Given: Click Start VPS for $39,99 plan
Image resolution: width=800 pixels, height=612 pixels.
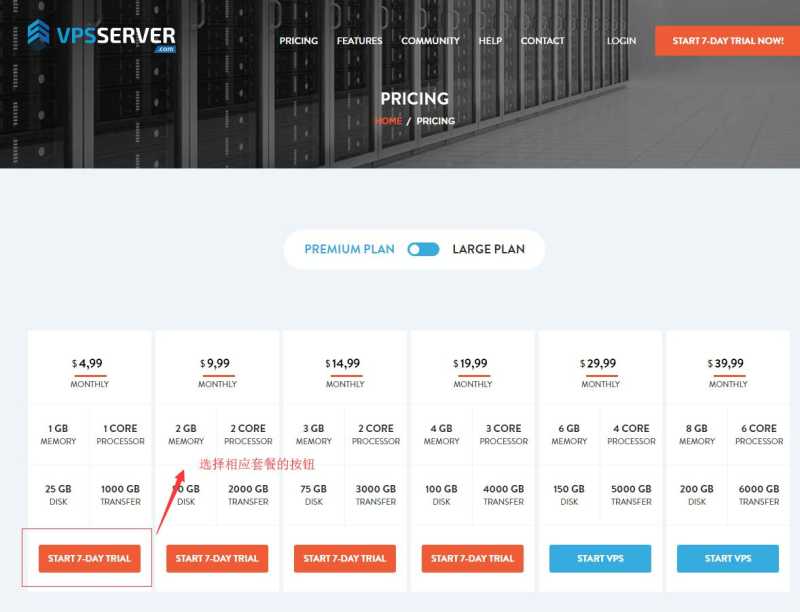Looking at the screenshot, I should (728, 558).
